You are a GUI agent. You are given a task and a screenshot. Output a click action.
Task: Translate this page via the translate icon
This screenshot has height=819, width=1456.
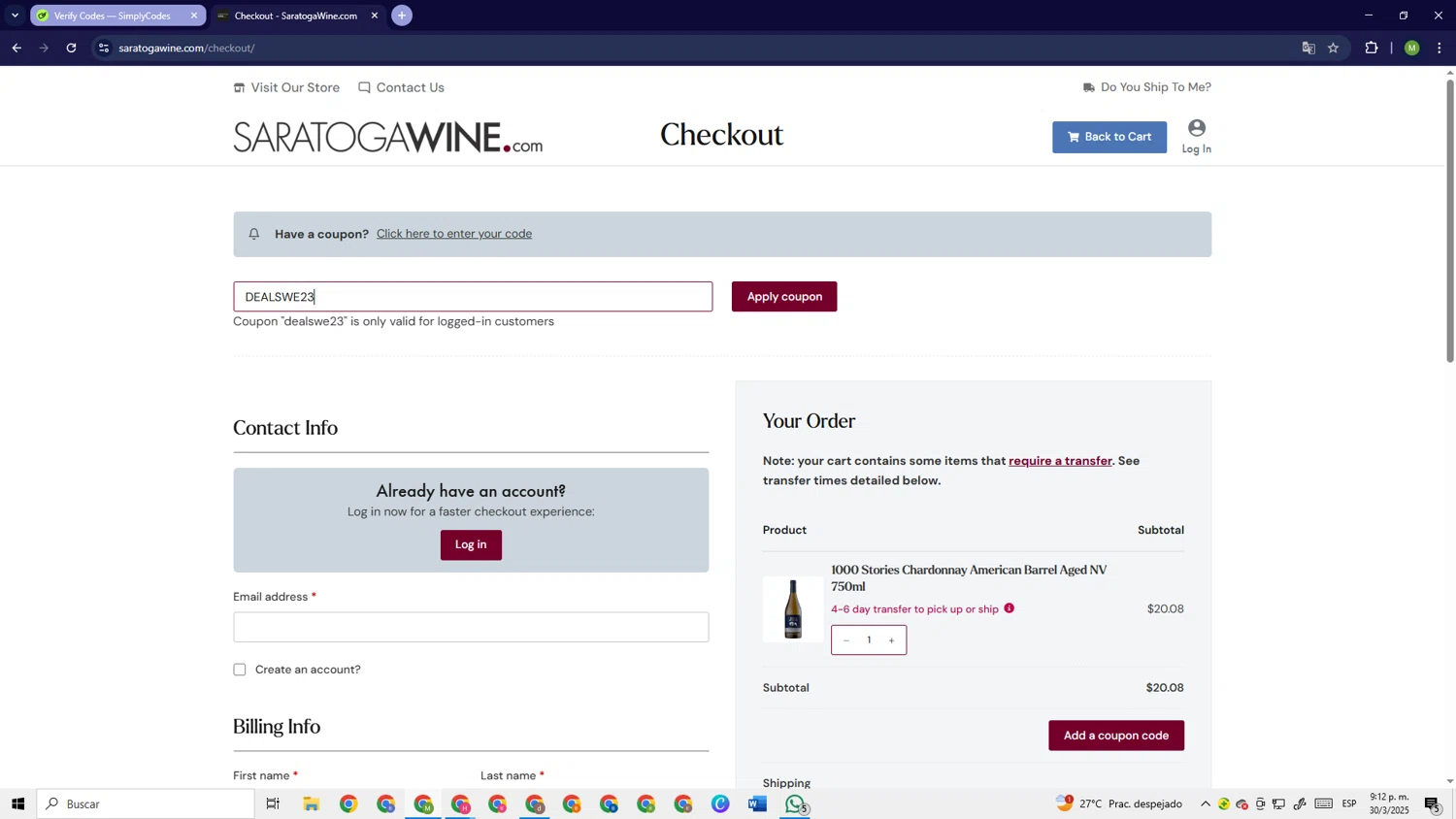[x=1308, y=48]
